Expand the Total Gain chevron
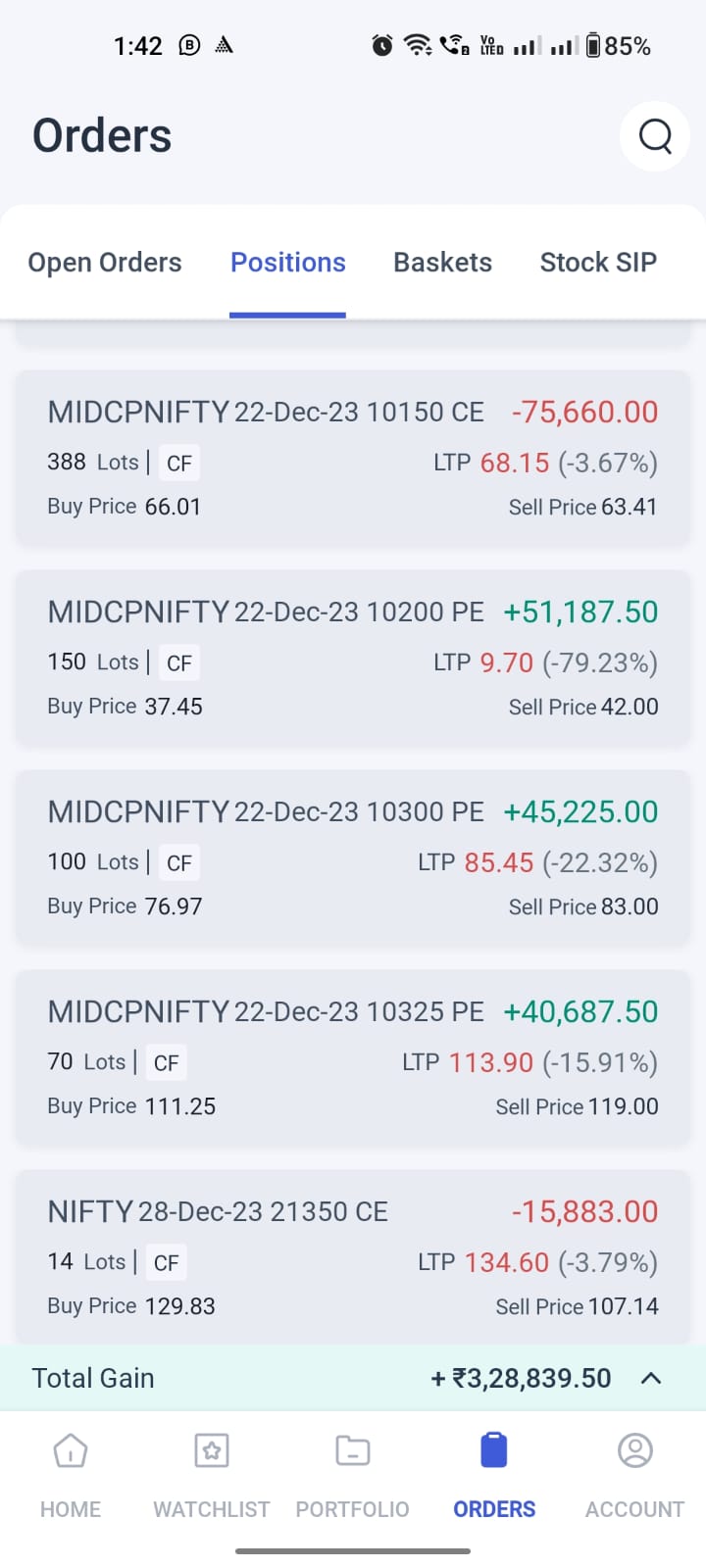 pos(651,1378)
